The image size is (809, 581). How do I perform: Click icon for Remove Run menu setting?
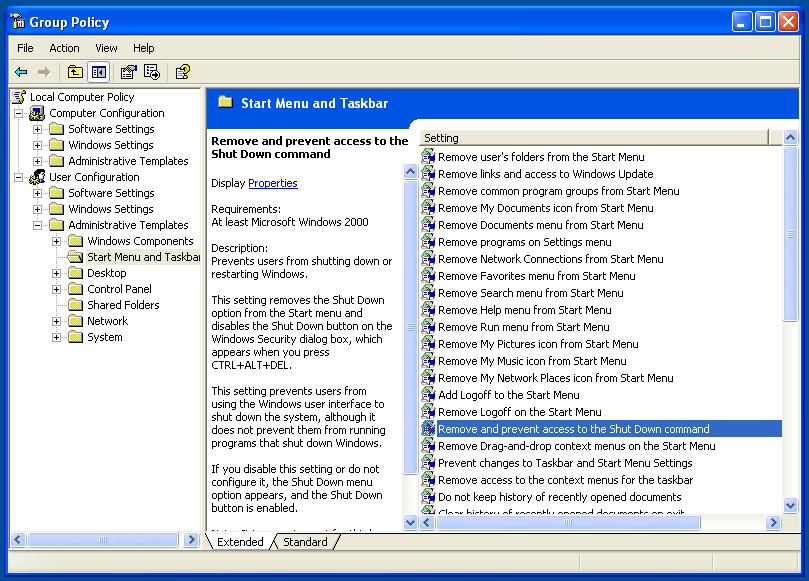click(x=428, y=327)
